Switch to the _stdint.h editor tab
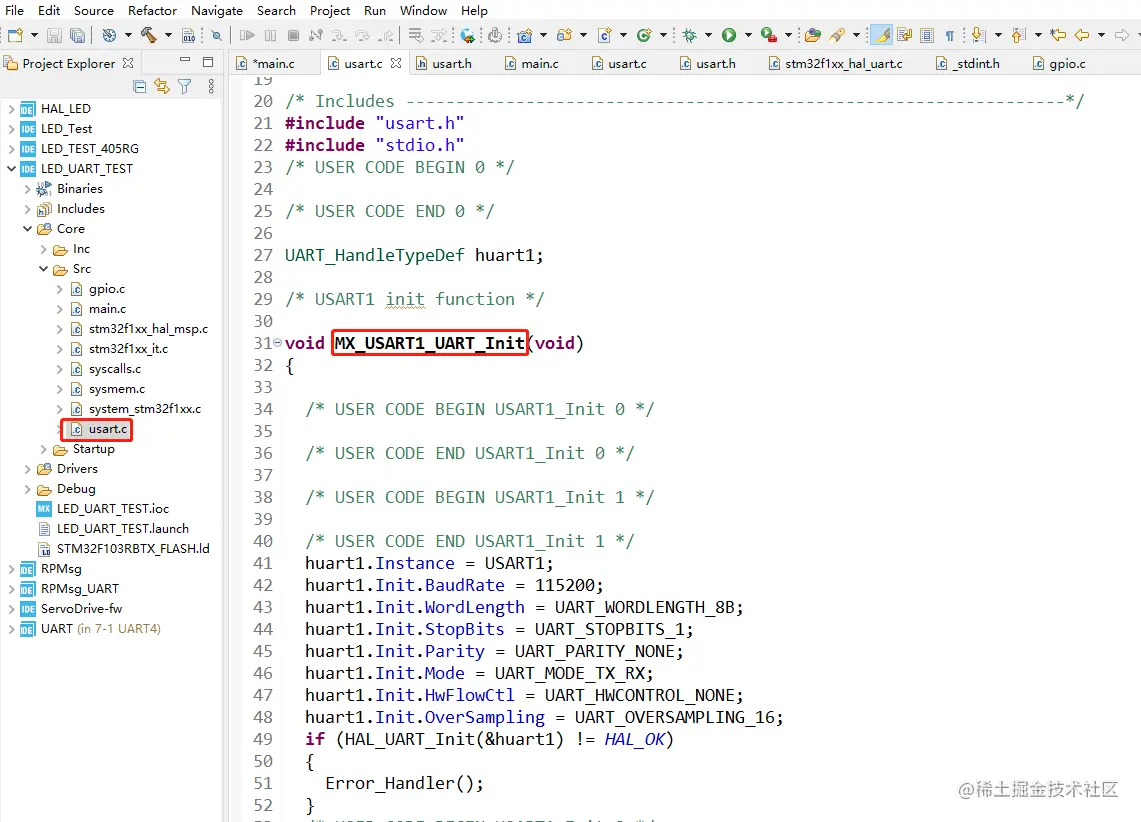1141x822 pixels. [969, 63]
